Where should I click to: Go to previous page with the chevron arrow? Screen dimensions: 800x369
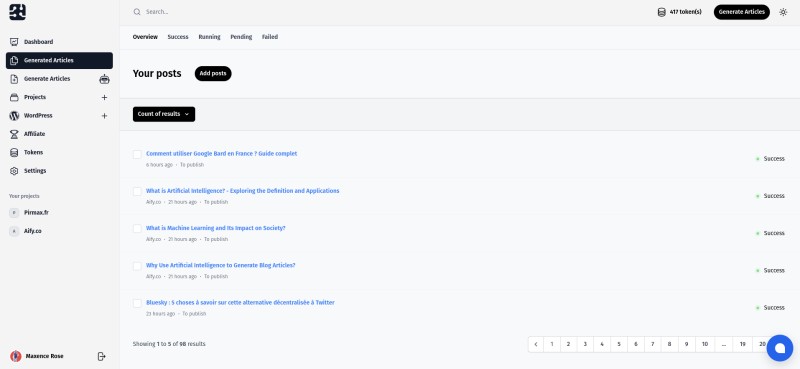click(536, 345)
